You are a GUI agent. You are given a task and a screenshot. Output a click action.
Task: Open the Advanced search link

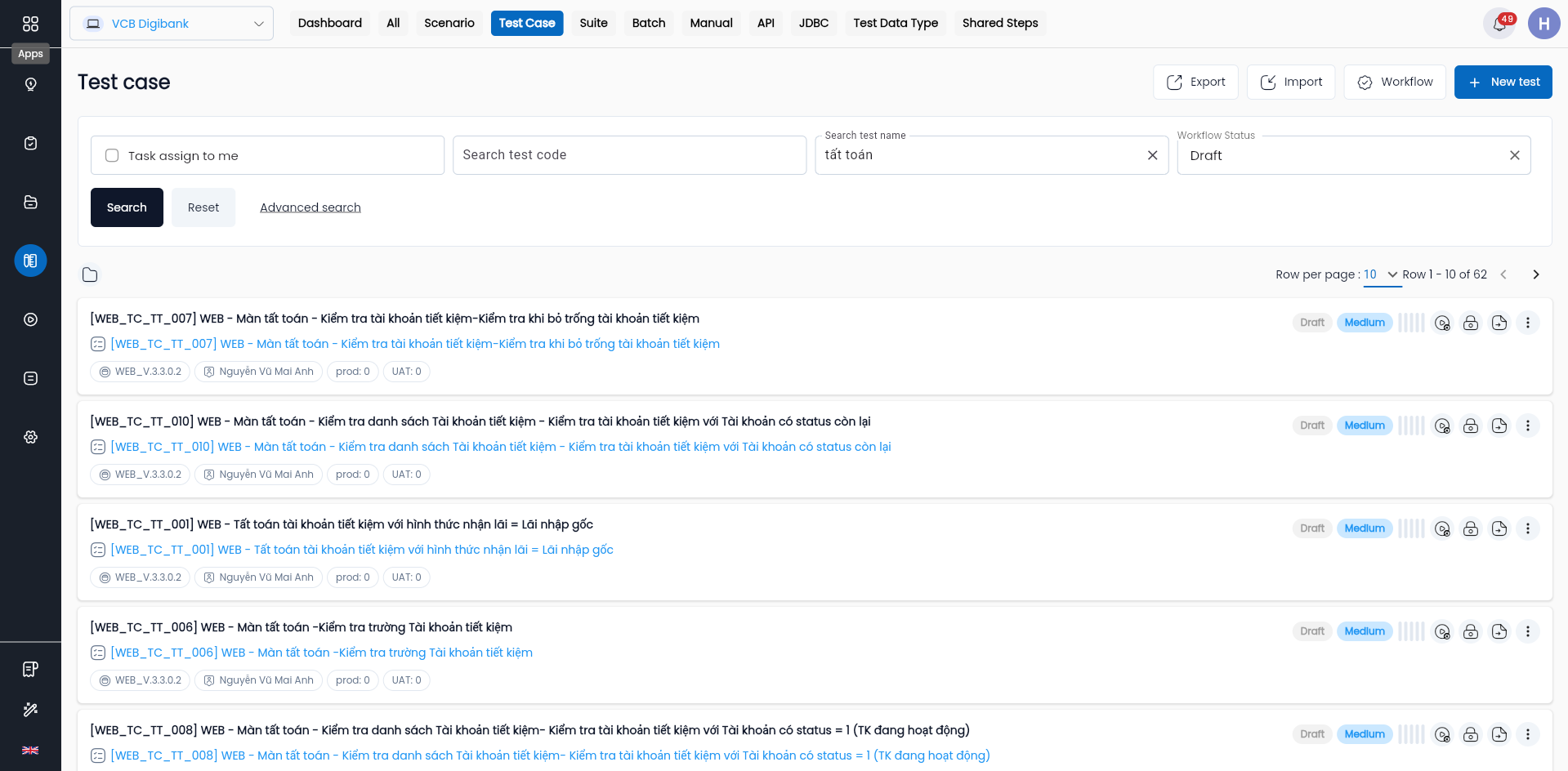tap(310, 207)
